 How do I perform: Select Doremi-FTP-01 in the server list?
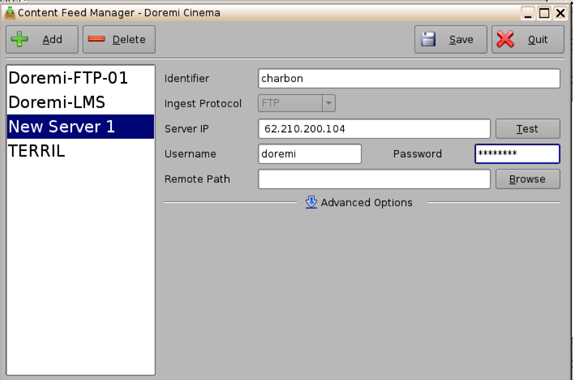pos(80,78)
